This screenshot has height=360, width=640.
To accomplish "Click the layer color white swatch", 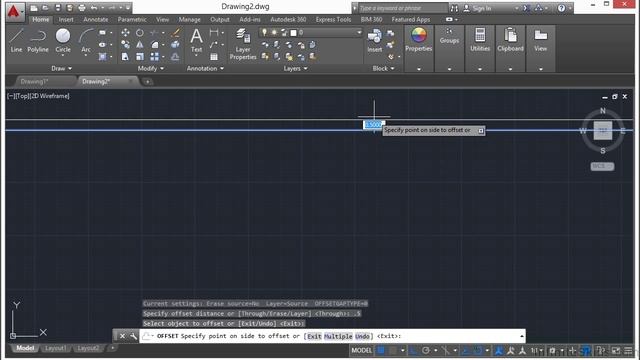I will pyautogui.click(x=293, y=33).
